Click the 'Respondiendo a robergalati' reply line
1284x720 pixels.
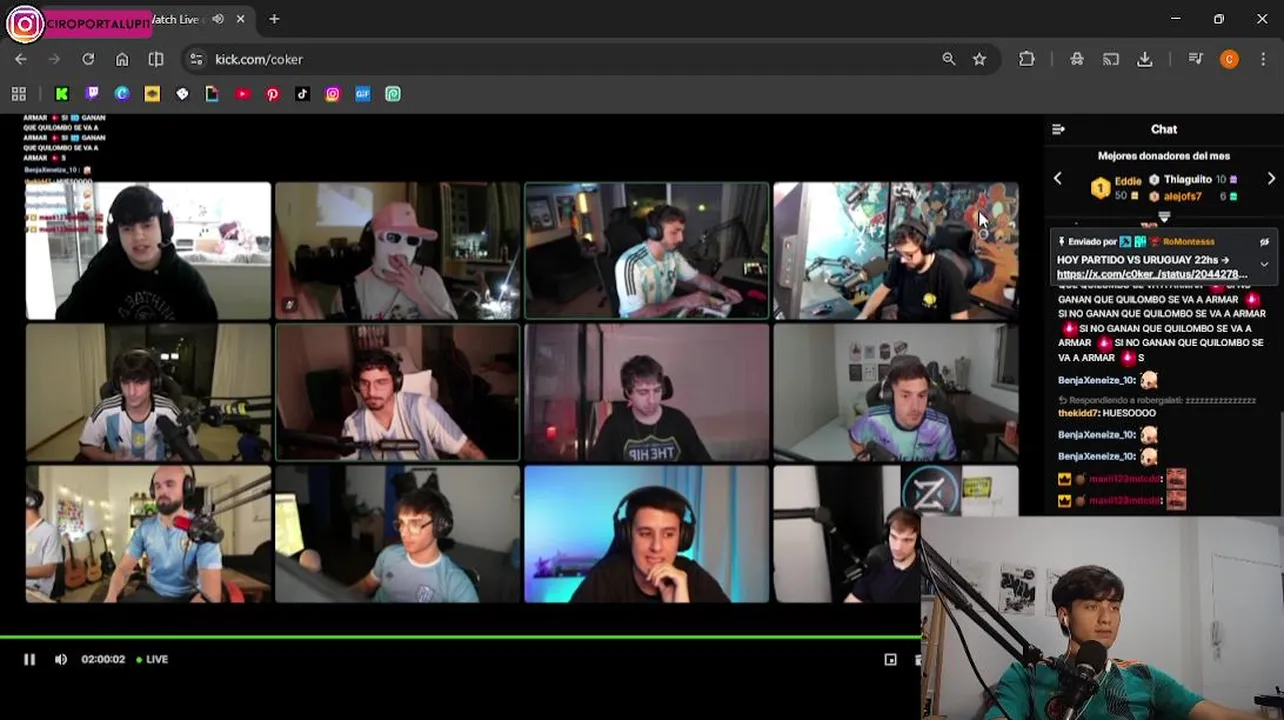pos(1157,400)
